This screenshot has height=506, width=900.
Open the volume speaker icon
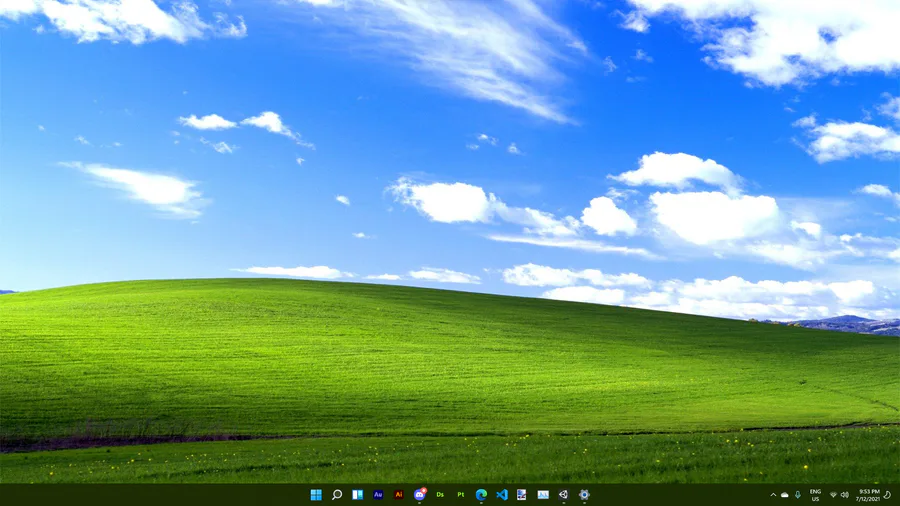[x=844, y=495]
